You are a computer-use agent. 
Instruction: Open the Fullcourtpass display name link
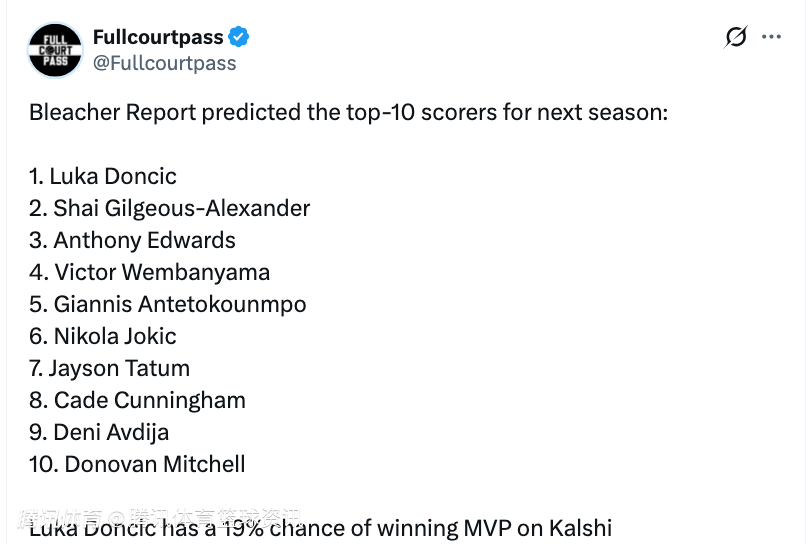(158, 37)
